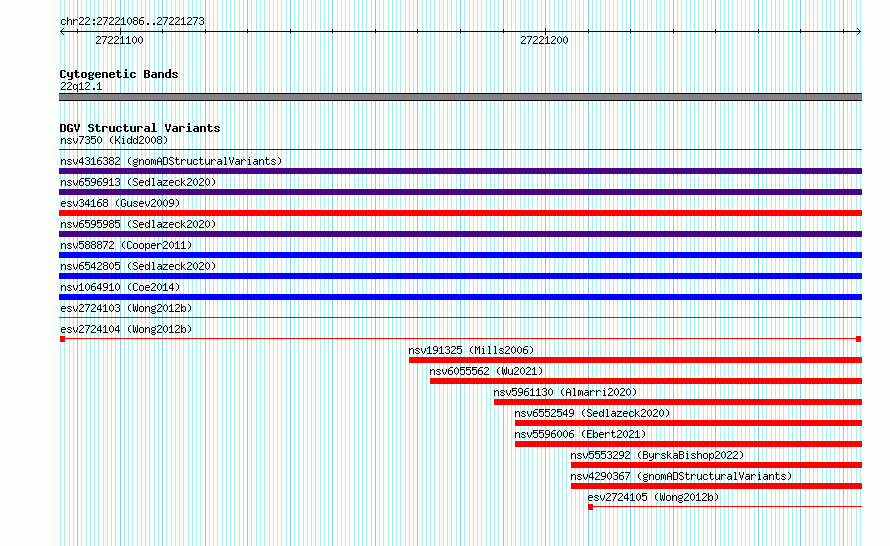
Task: Click the gray 22q12.1 cytogenetic band bar
Action: [460, 97]
